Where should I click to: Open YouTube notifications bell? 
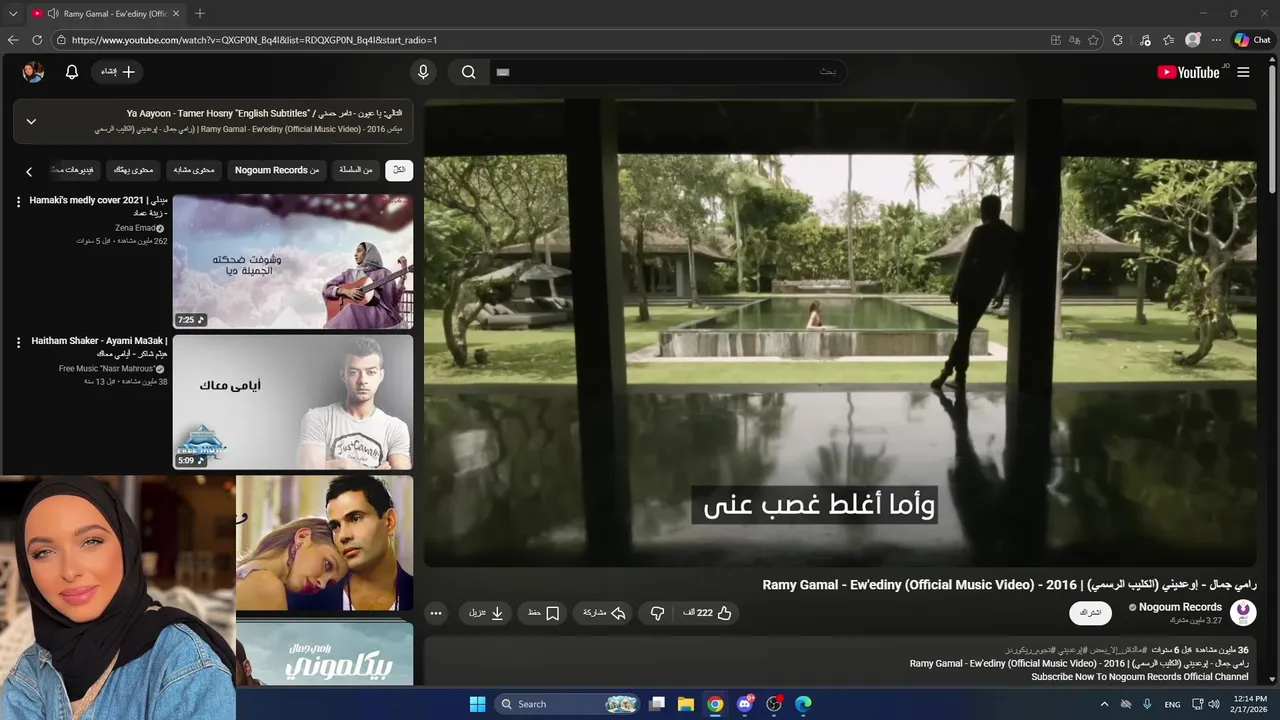[72, 72]
